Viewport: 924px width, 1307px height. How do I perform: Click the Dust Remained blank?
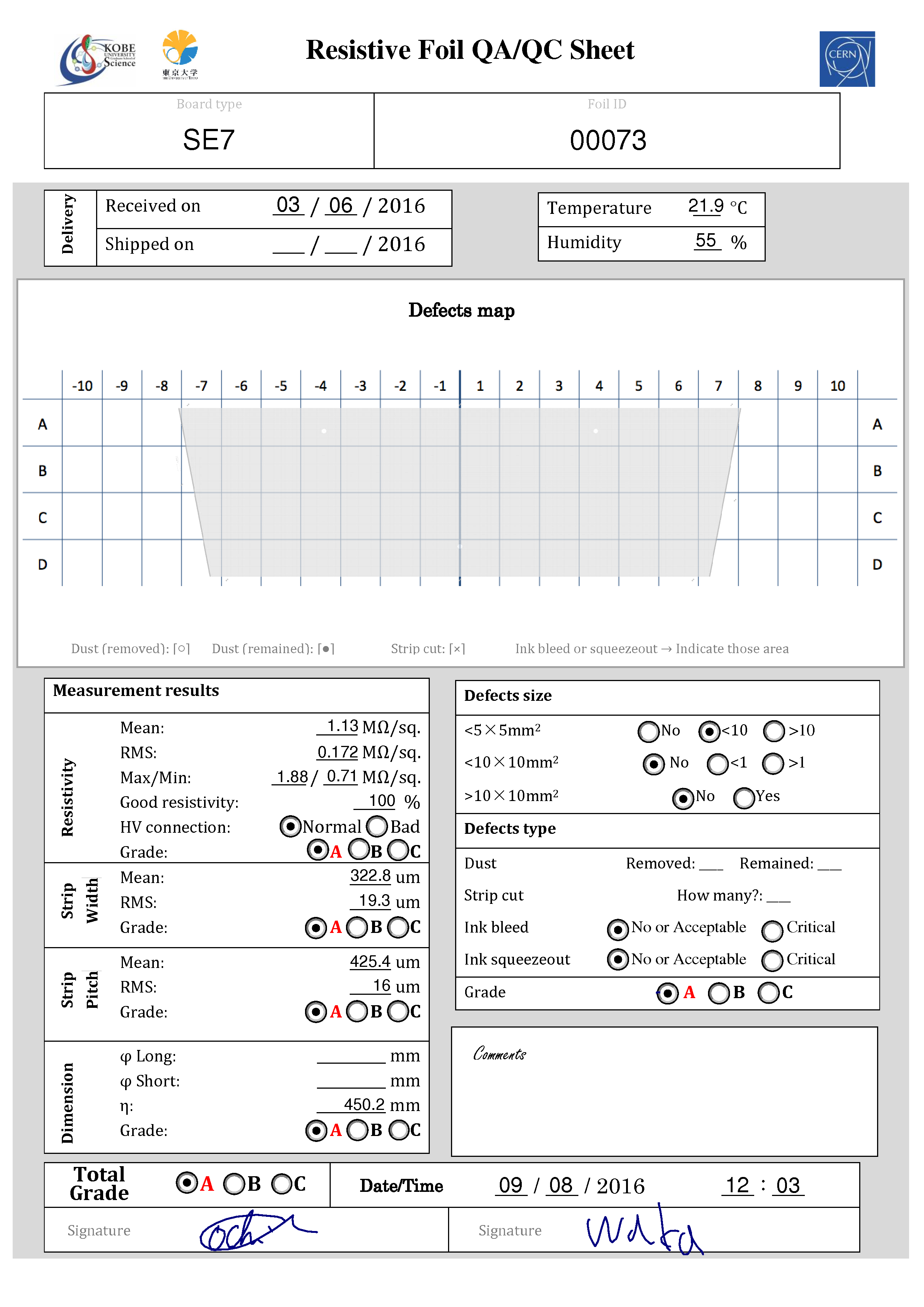tap(829, 864)
